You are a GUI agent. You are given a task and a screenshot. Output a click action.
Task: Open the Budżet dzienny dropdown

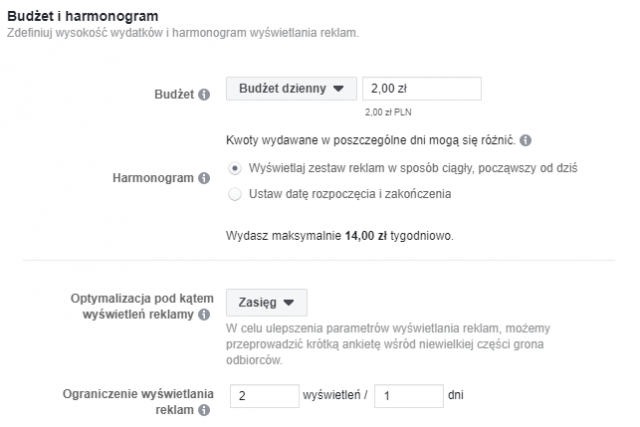tap(292, 89)
